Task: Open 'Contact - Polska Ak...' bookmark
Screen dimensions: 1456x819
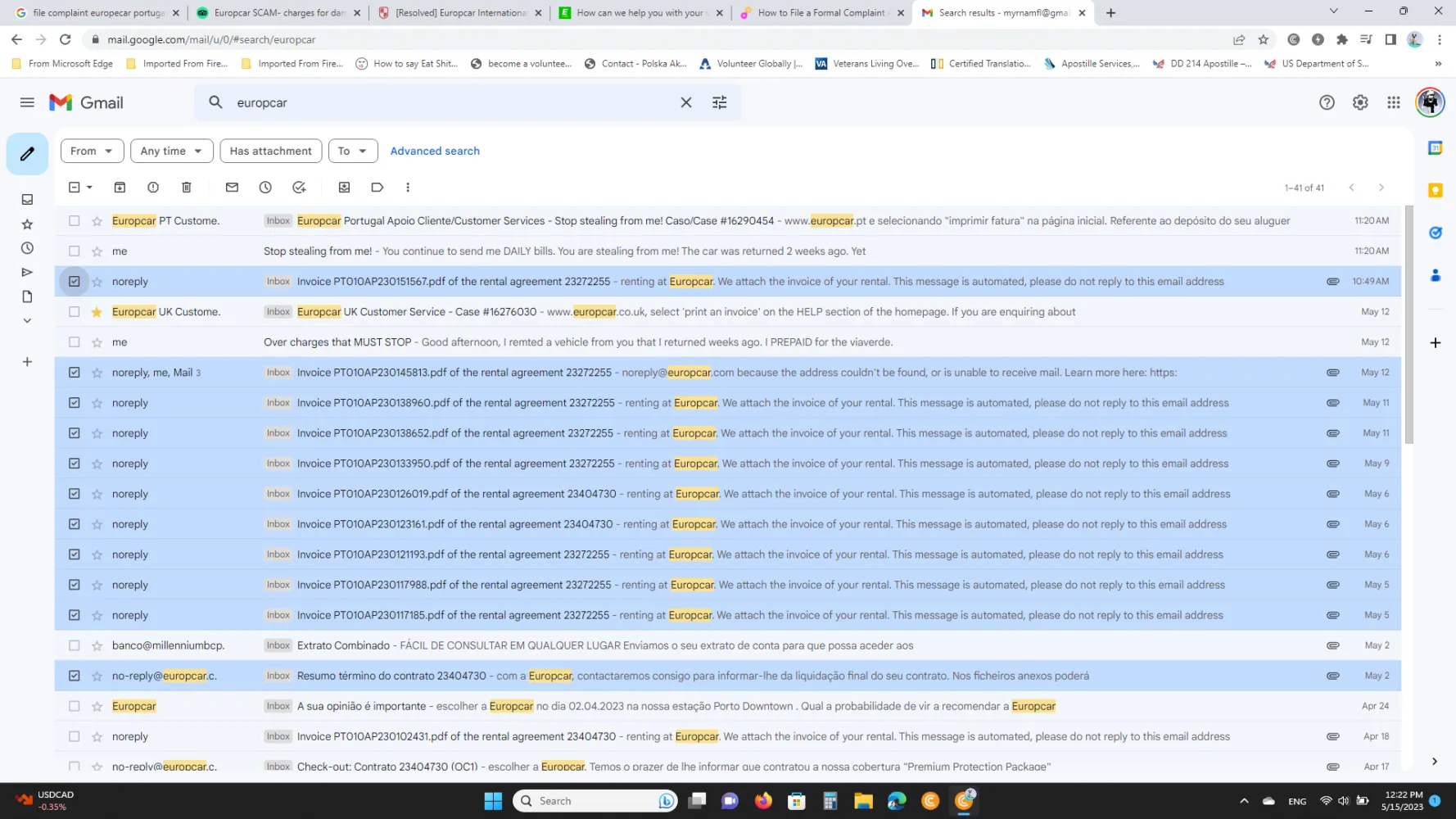Action: (x=635, y=63)
